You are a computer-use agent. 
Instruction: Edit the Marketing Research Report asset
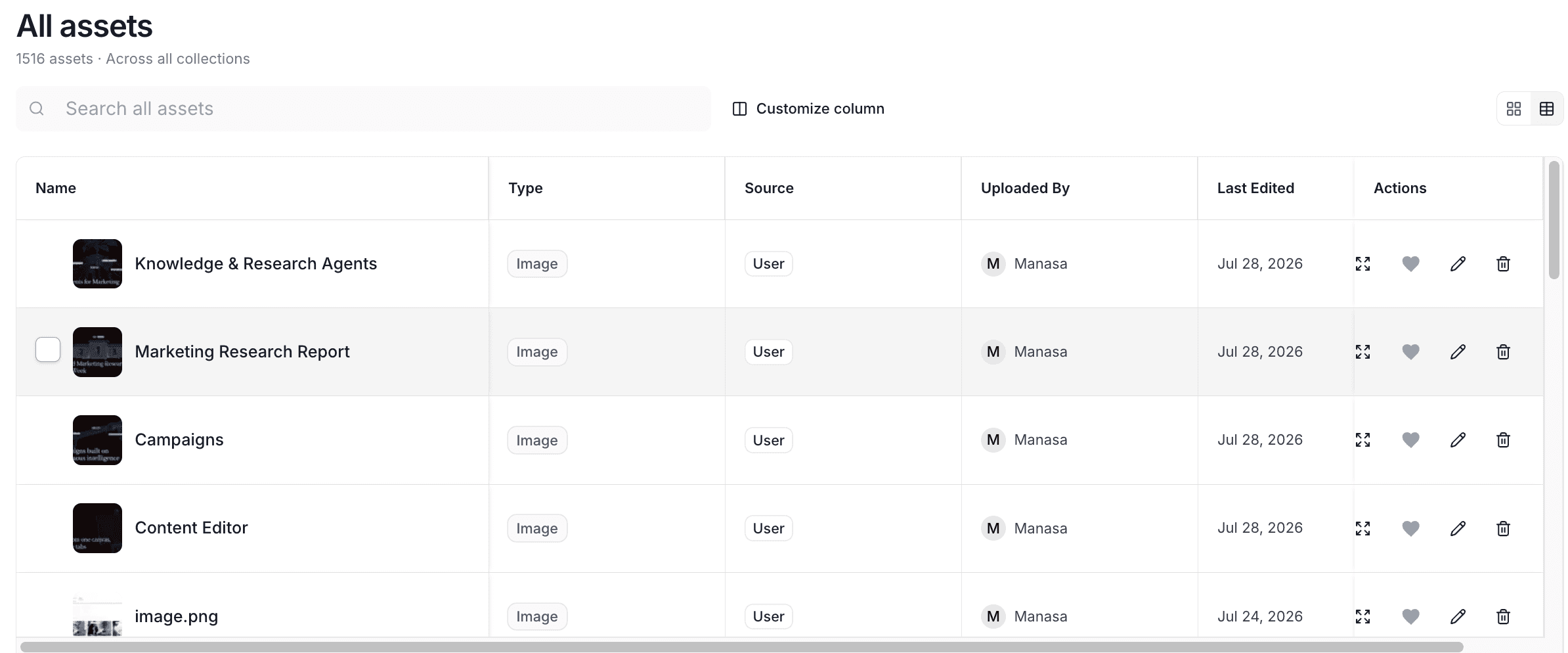[1458, 351]
